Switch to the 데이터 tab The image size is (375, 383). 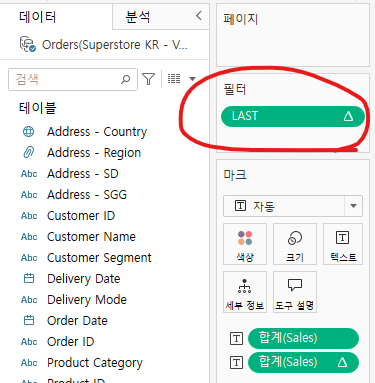click(38, 17)
